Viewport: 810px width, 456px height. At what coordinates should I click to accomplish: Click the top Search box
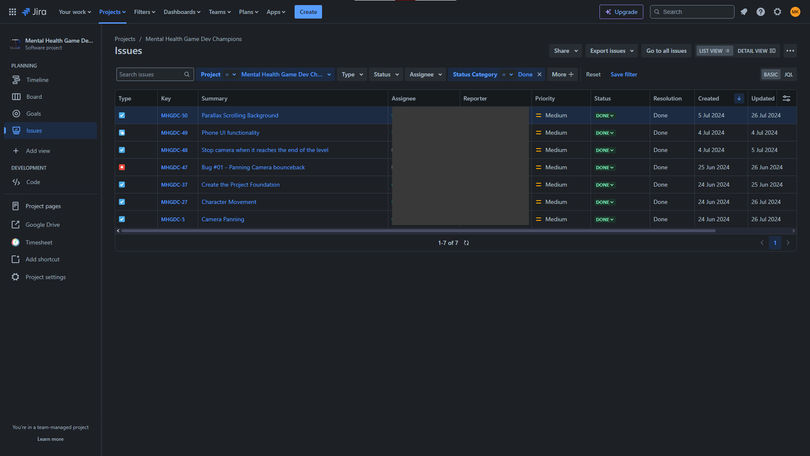tap(692, 12)
